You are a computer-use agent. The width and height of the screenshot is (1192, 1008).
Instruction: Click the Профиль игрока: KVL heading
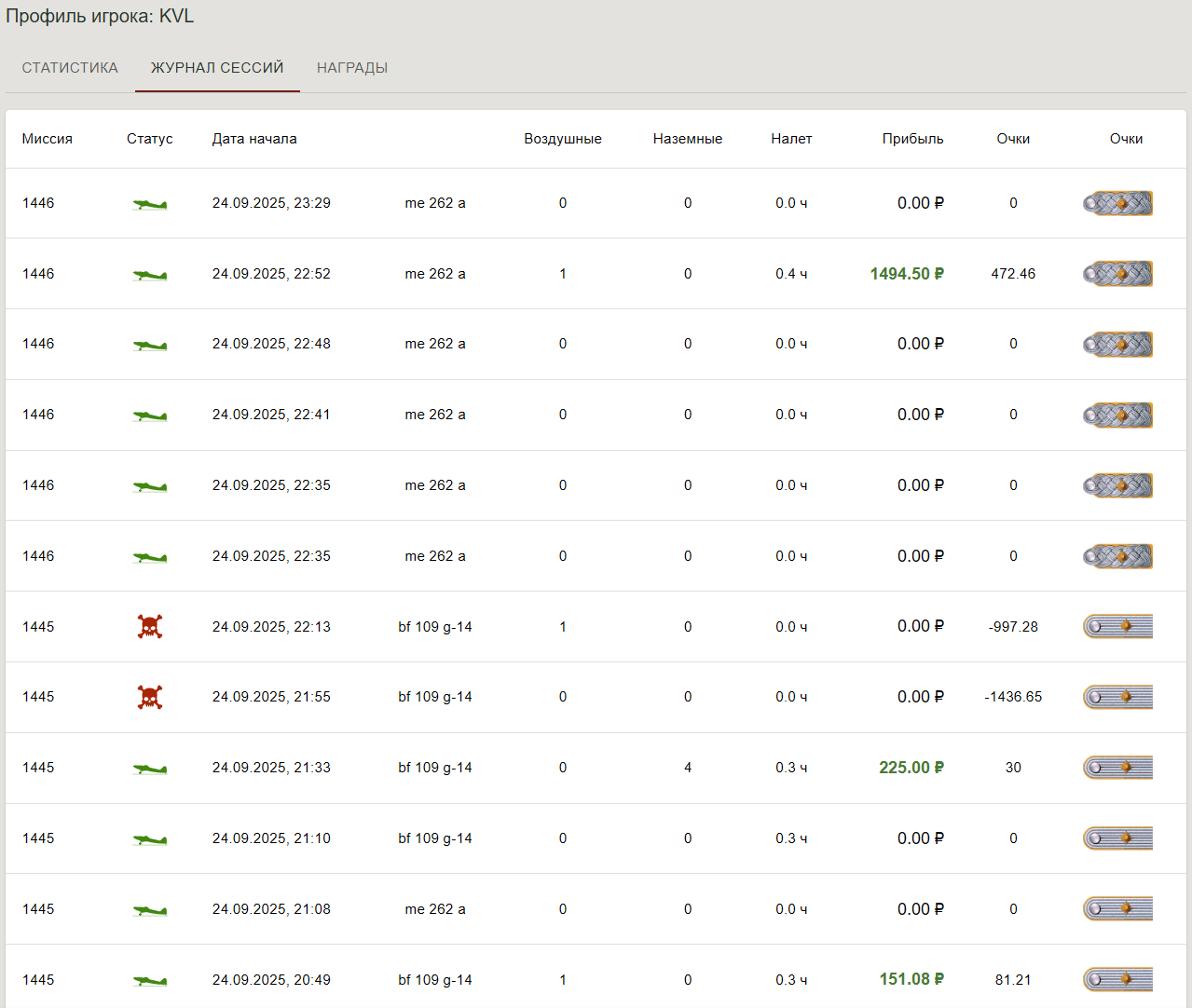click(x=100, y=17)
